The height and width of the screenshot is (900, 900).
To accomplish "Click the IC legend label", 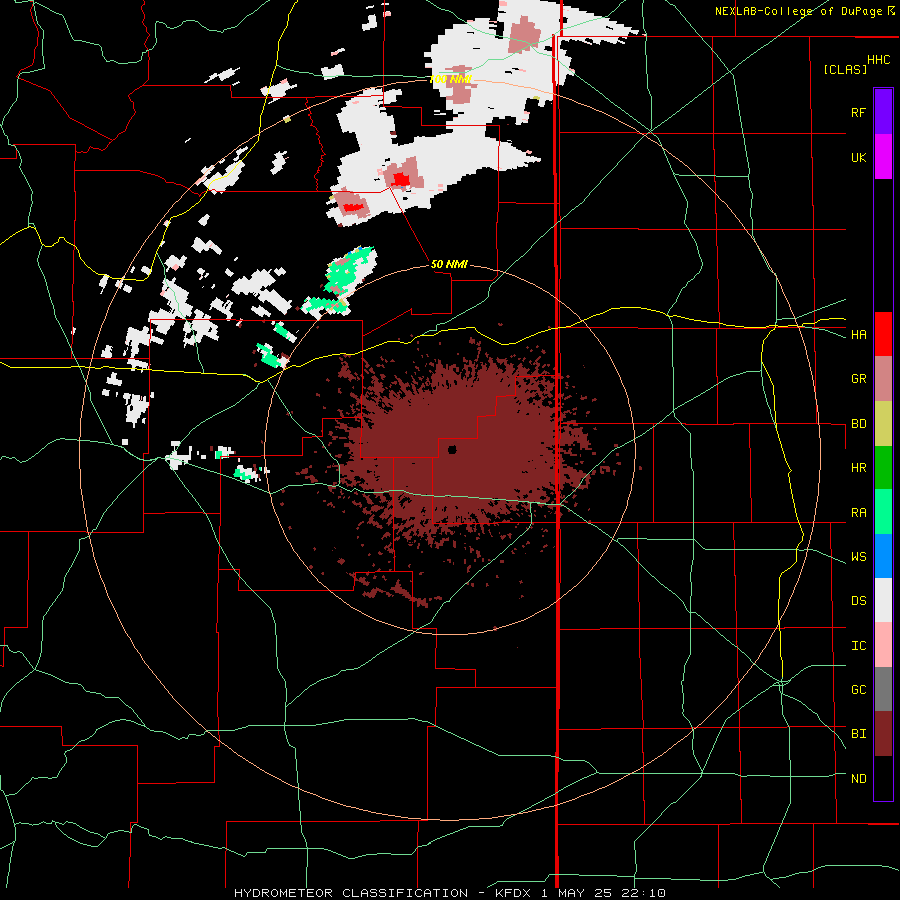I will pos(858,646).
